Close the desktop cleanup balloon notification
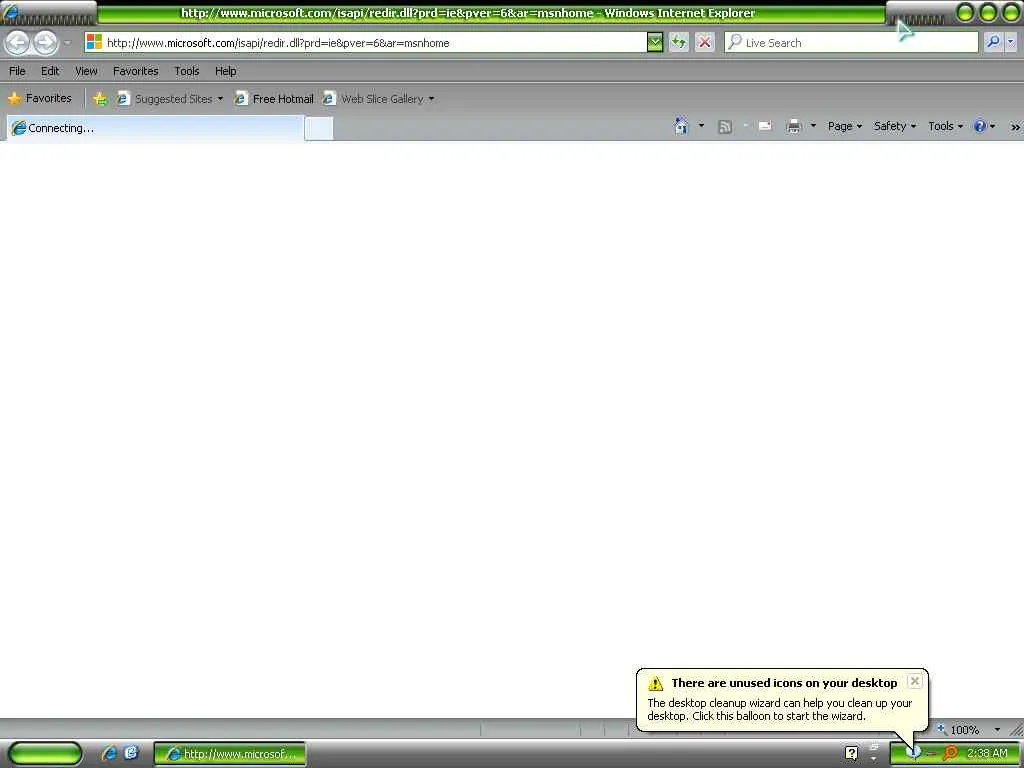The width and height of the screenshot is (1024, 768). click(915, 681)
